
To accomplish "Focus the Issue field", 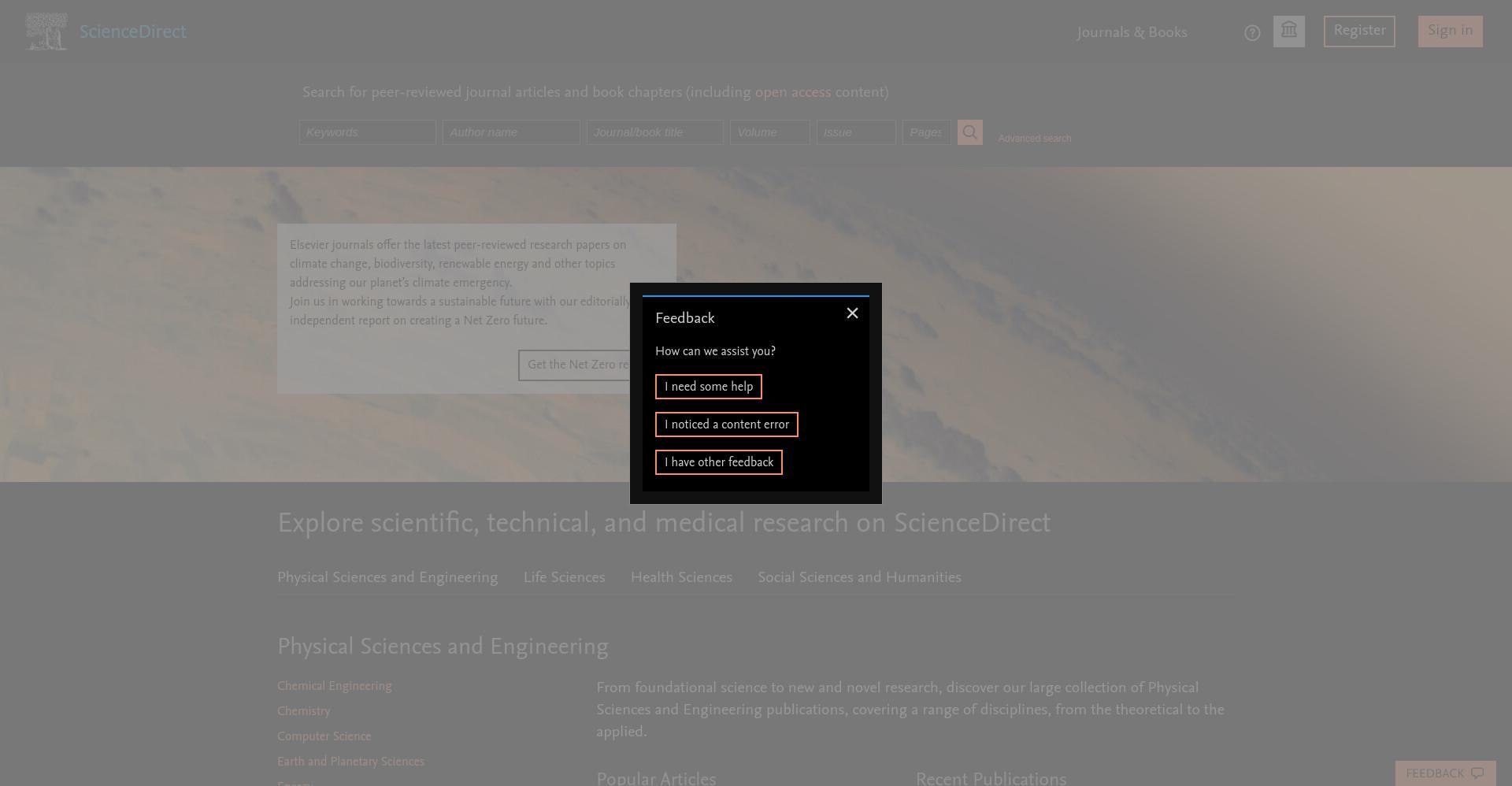I will coord(856,132).
